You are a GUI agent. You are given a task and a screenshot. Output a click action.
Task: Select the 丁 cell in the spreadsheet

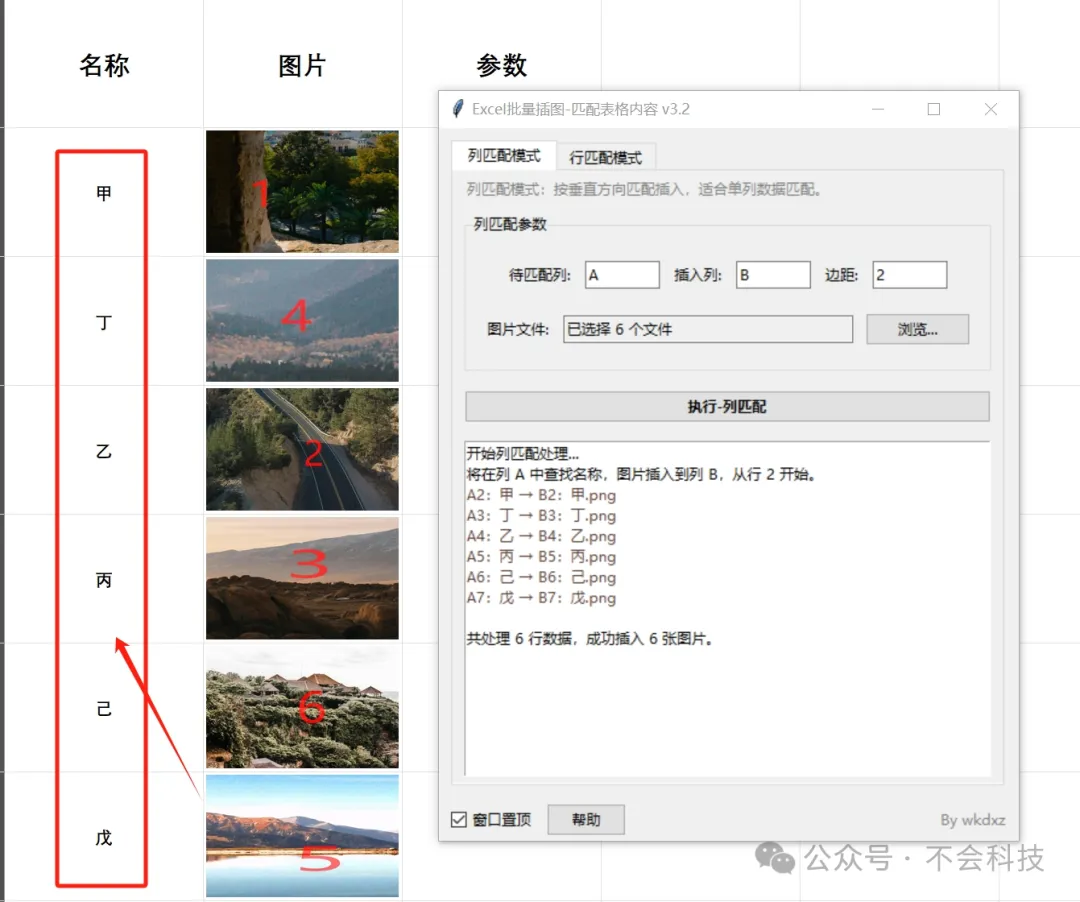[103, 322]
